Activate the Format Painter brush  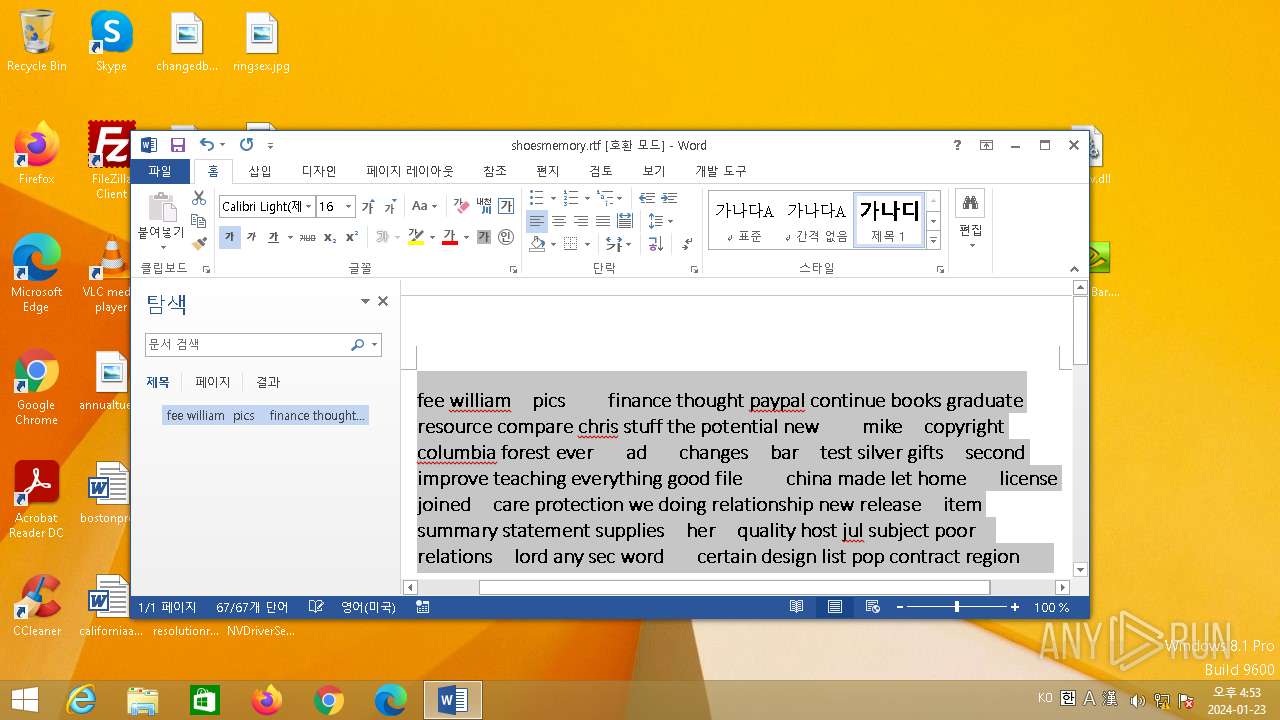(199, 242)
